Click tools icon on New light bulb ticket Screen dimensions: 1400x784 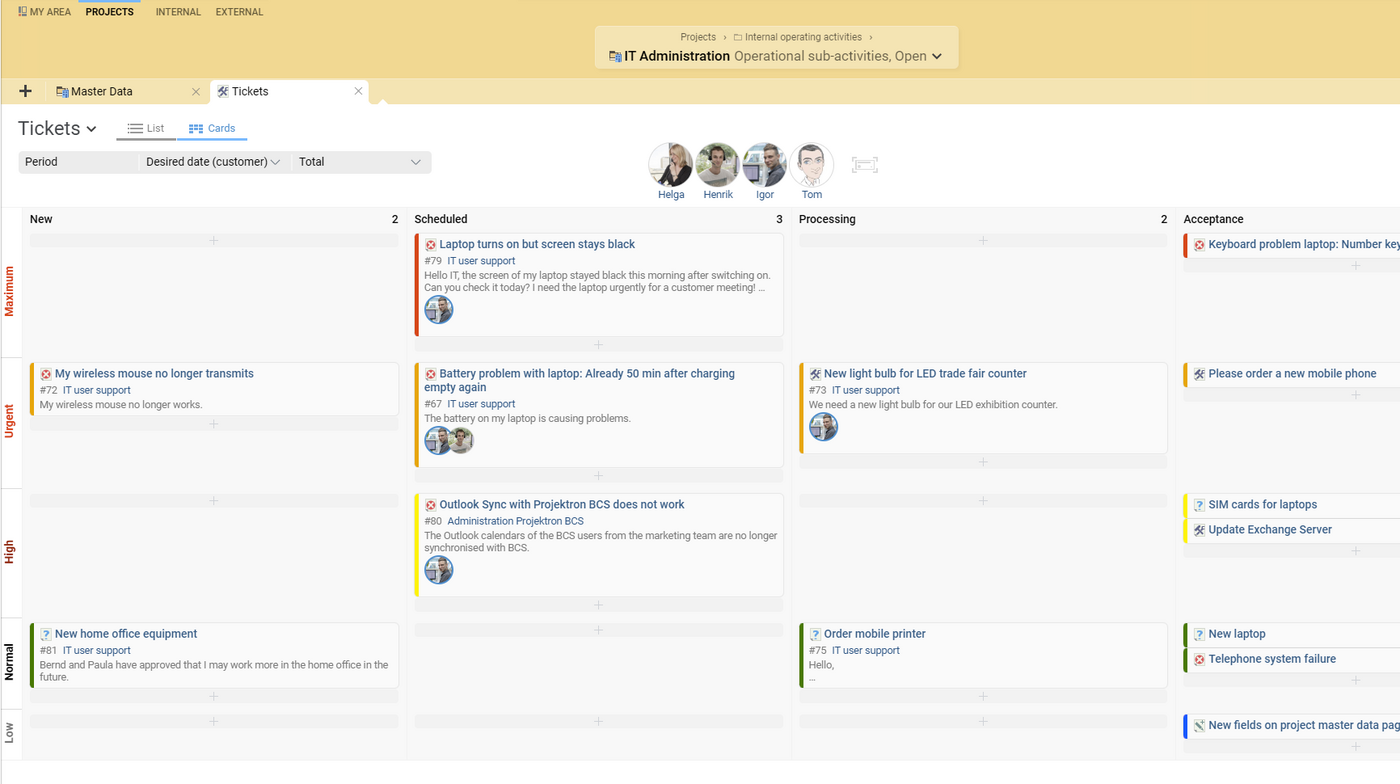tap(815, 375)
